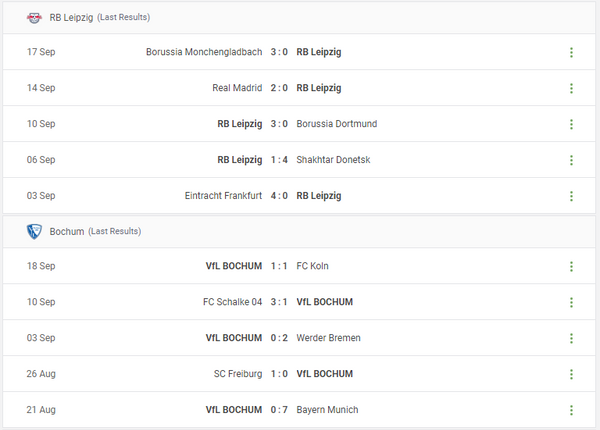
Task: Open three-dot menu for Real Madrid match
Action: [x=571, y=88]
